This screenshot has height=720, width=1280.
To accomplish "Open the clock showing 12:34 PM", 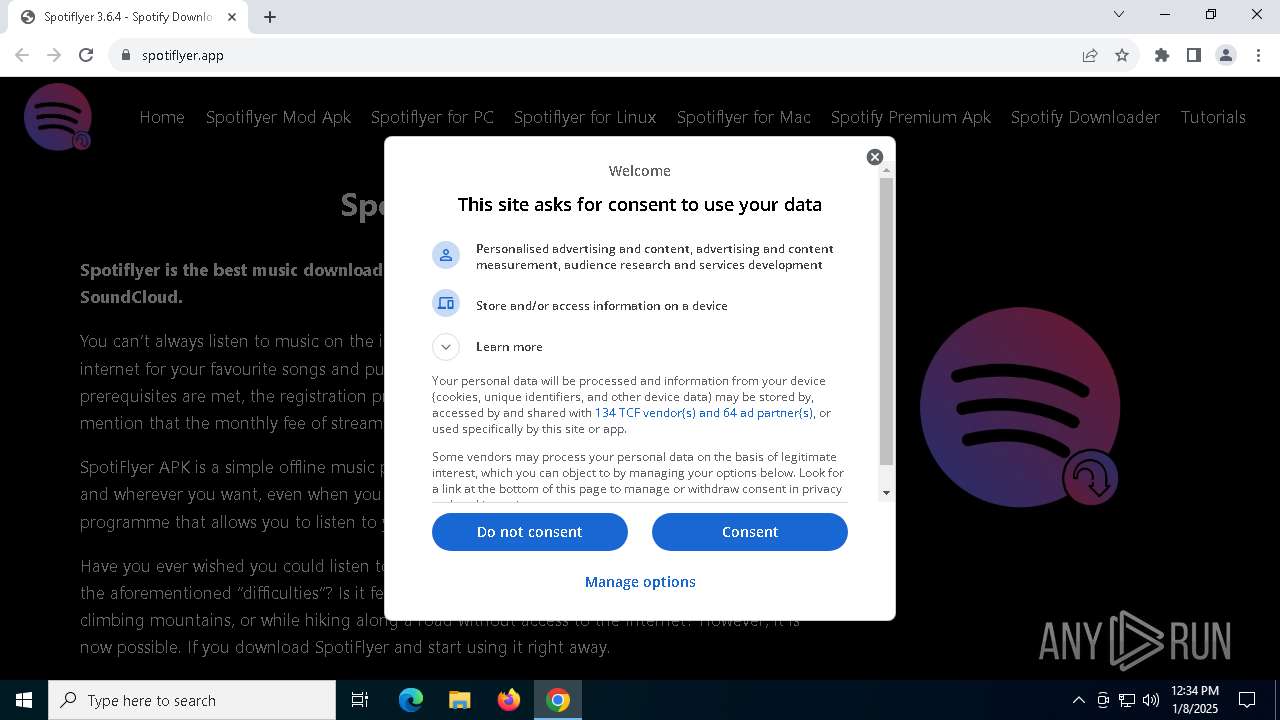I will pyautogui.click(x=1195, y=700).
